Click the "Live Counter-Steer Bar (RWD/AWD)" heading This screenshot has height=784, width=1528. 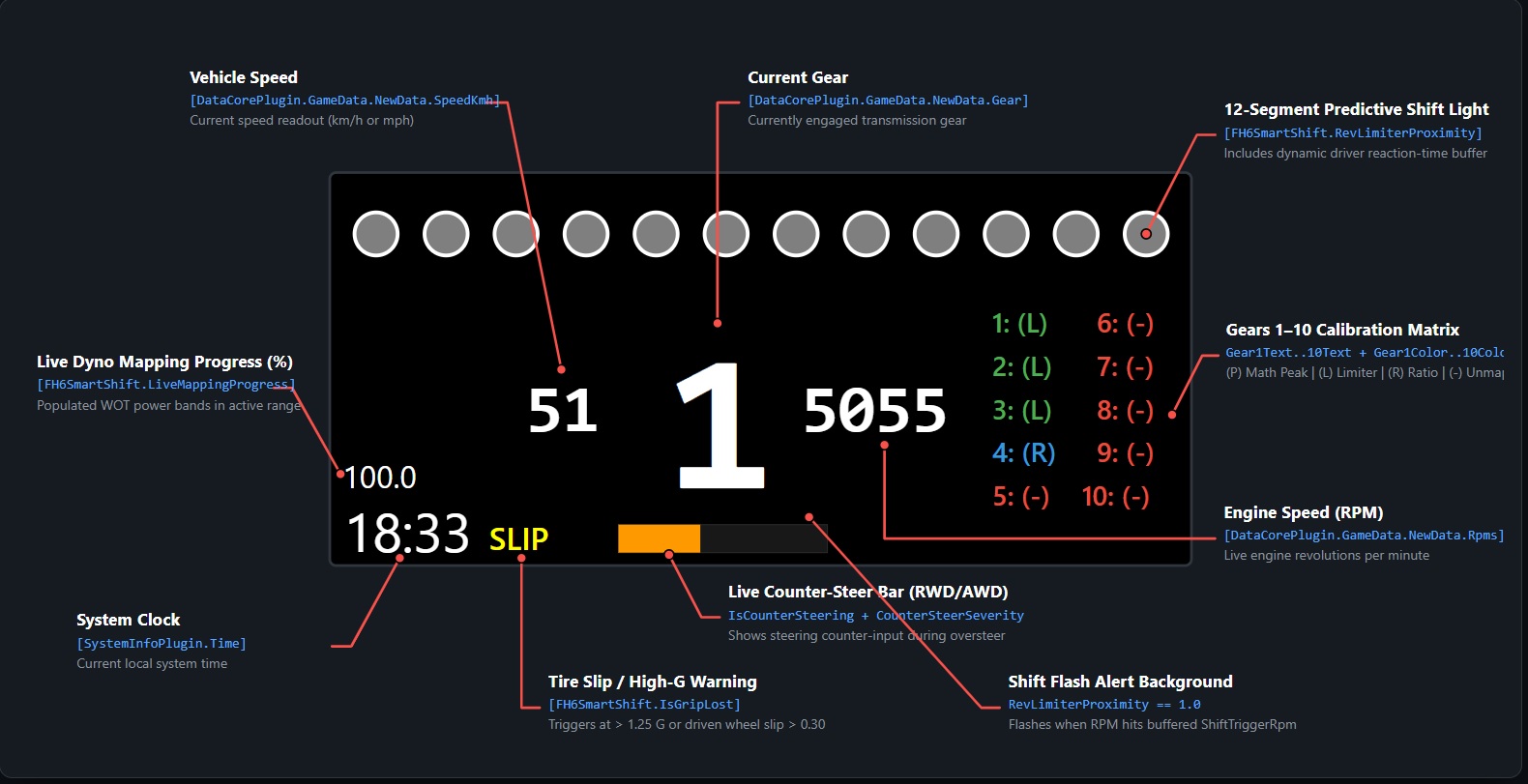[868, 592]
